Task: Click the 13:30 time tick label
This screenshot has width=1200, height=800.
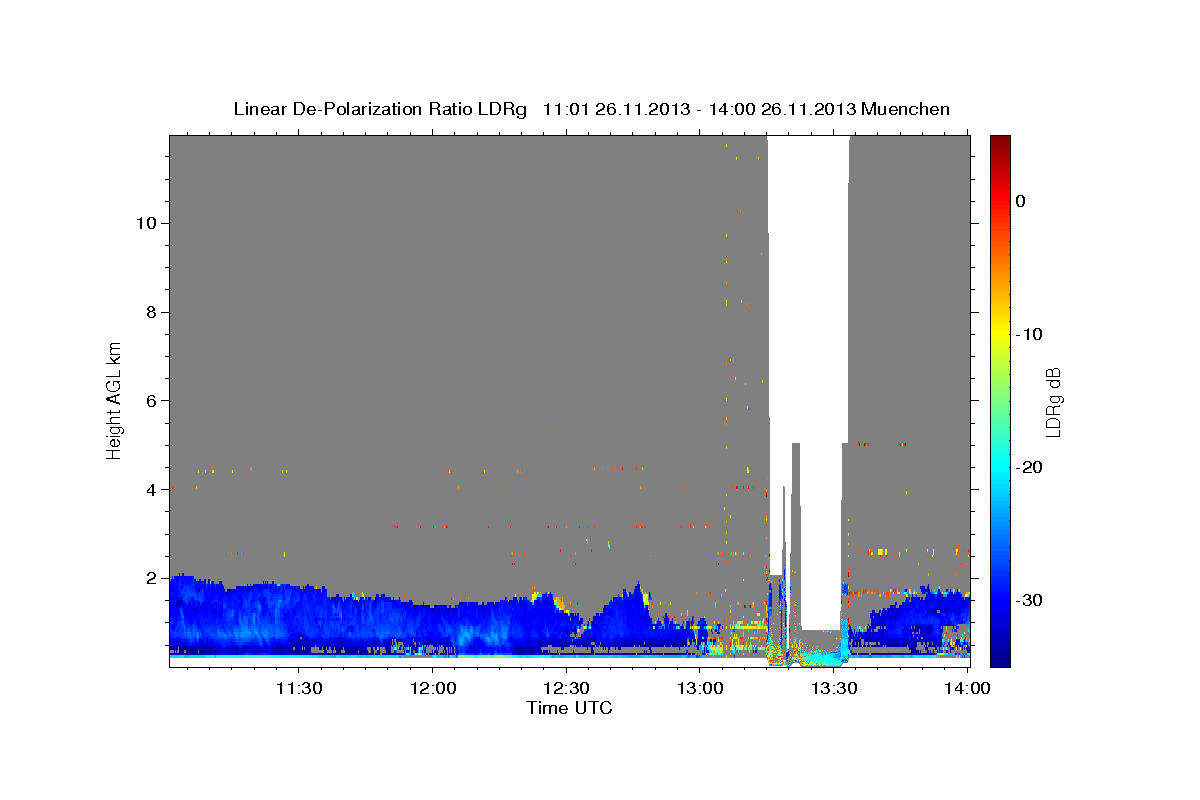Action: pyautogui.click(x=834, y=688)
